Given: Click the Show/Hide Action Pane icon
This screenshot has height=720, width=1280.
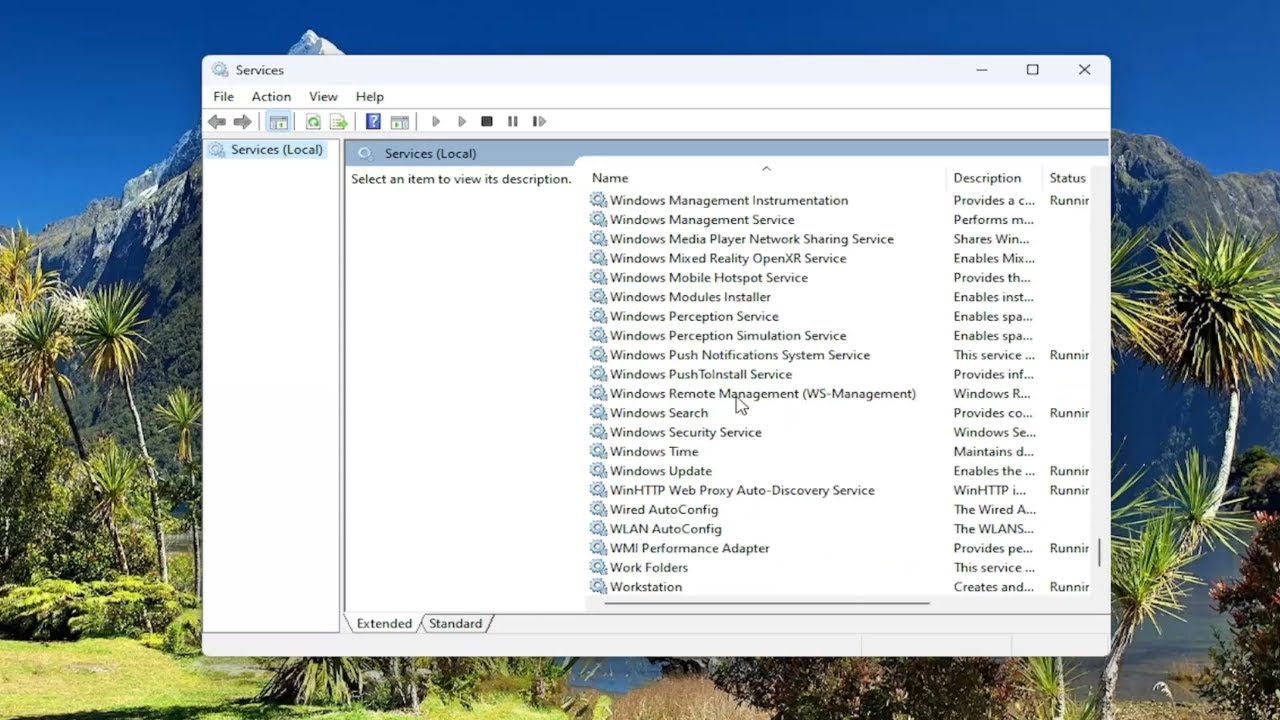Looking at the screenshot, I should click(399, 122).
